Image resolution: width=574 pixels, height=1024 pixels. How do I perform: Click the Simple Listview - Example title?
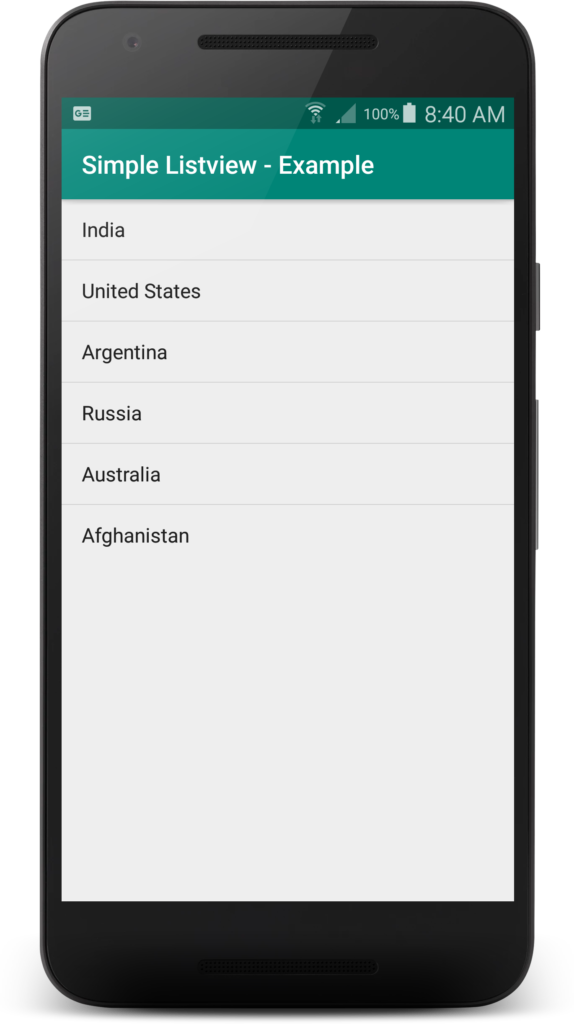[x=228, y=165]
